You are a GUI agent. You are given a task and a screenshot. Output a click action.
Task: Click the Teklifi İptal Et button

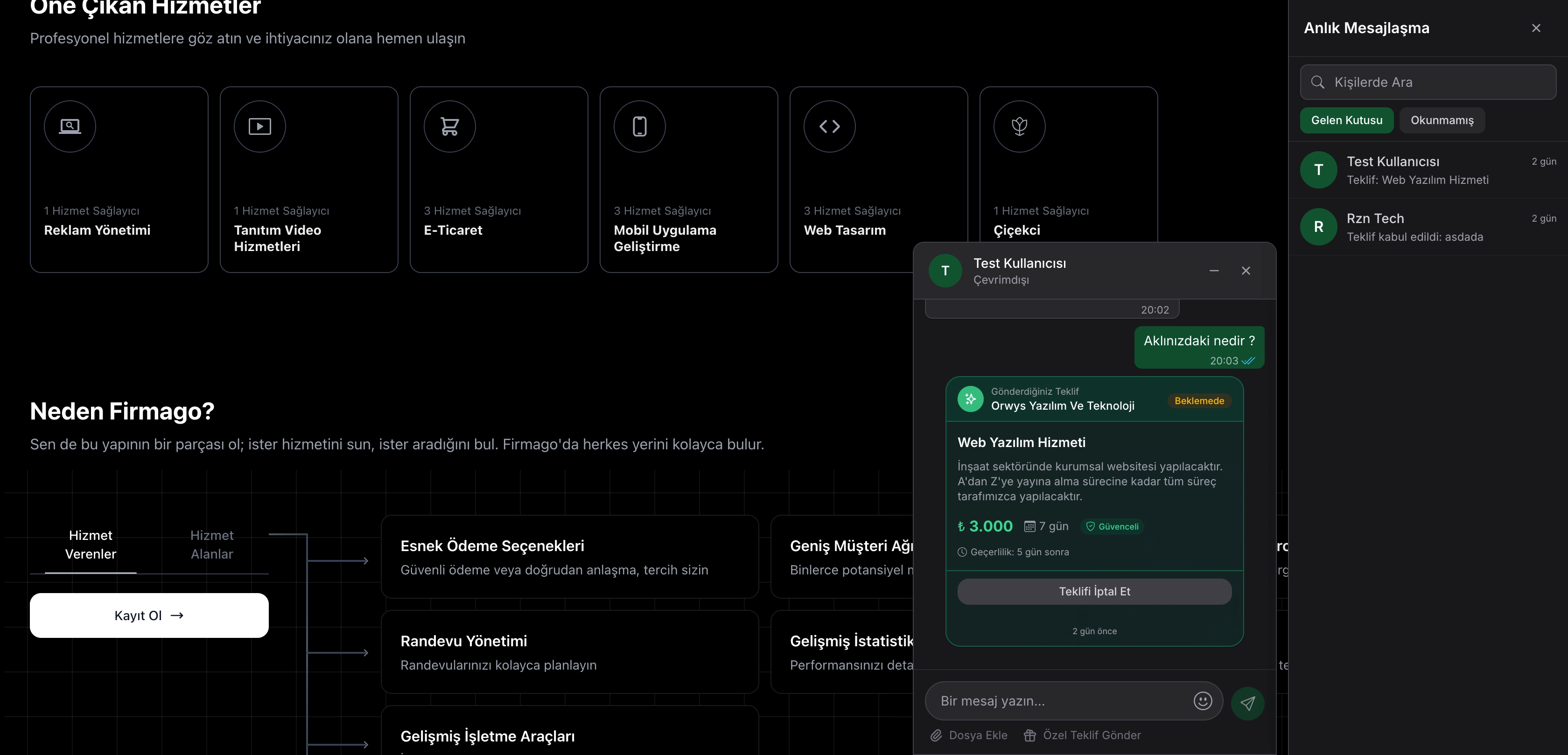(1094, 591)
